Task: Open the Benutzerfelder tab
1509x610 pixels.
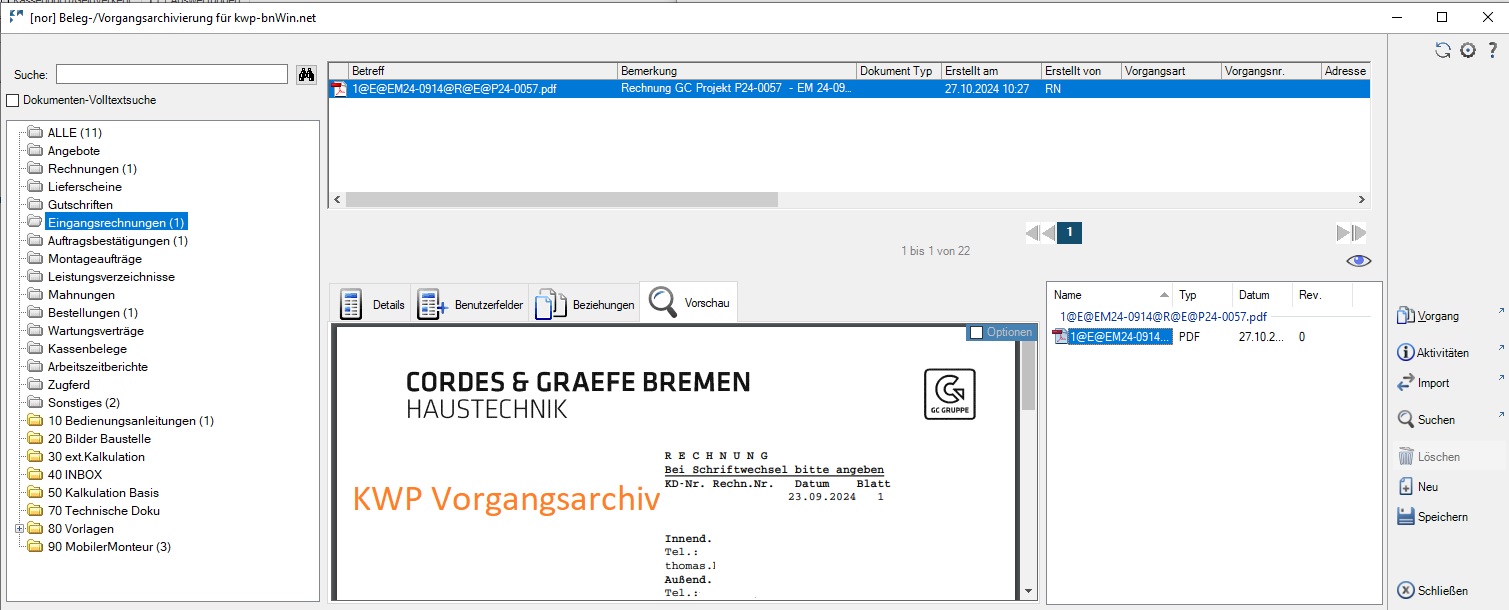Action: 469,304
